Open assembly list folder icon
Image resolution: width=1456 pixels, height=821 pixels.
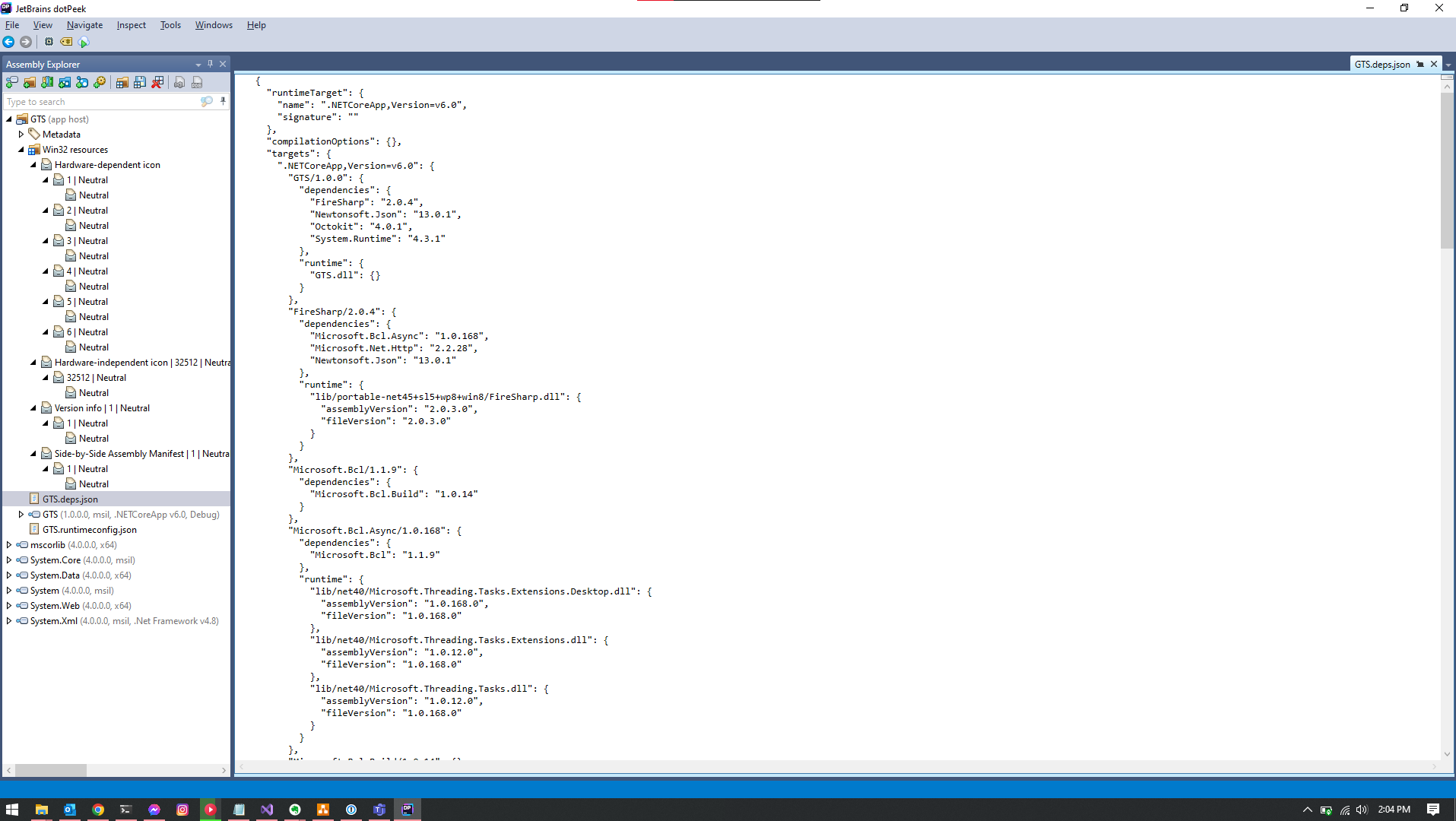[x=122, y=82]
